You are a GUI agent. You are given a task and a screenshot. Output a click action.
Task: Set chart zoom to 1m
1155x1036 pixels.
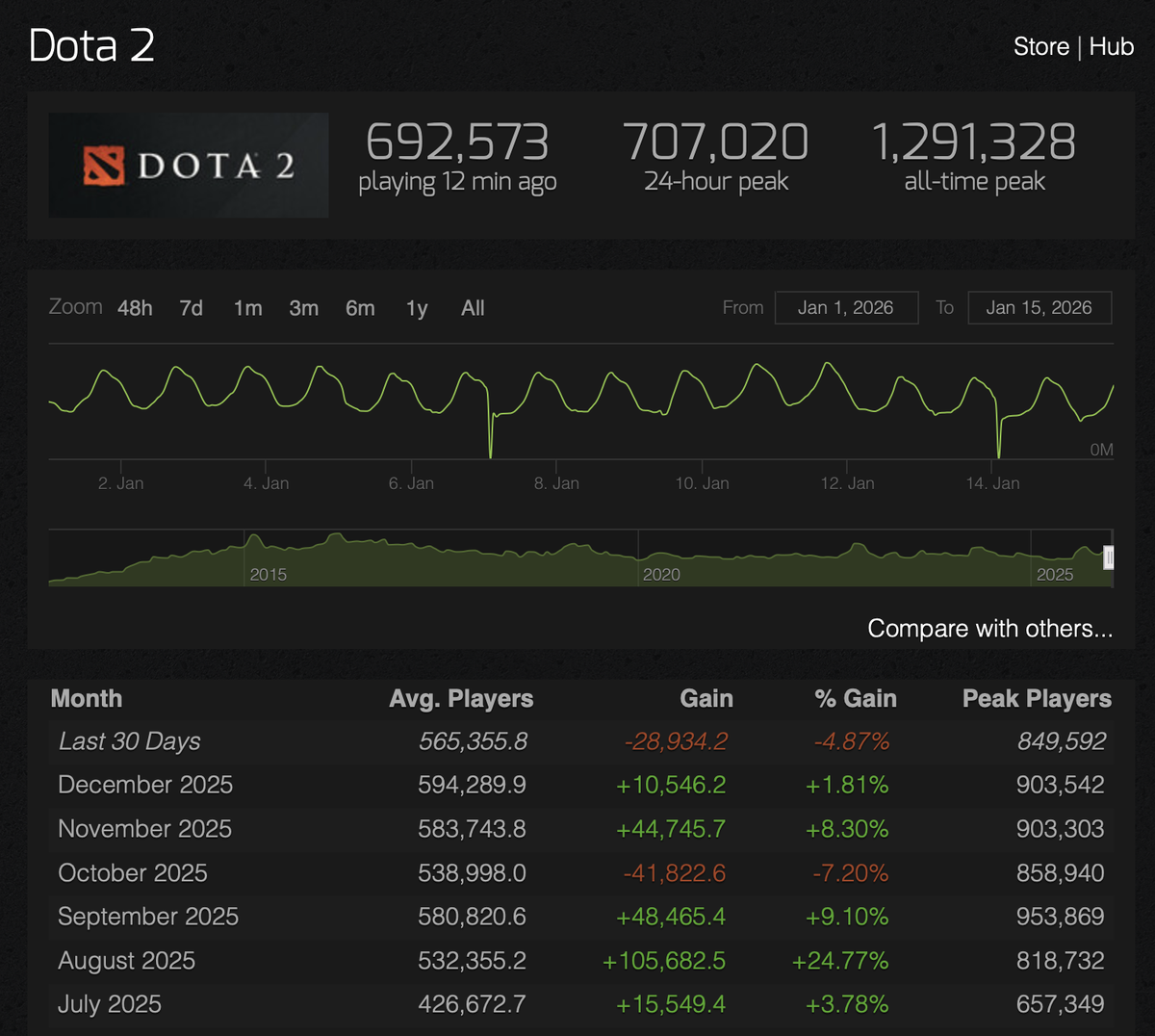tap(247, 308)
